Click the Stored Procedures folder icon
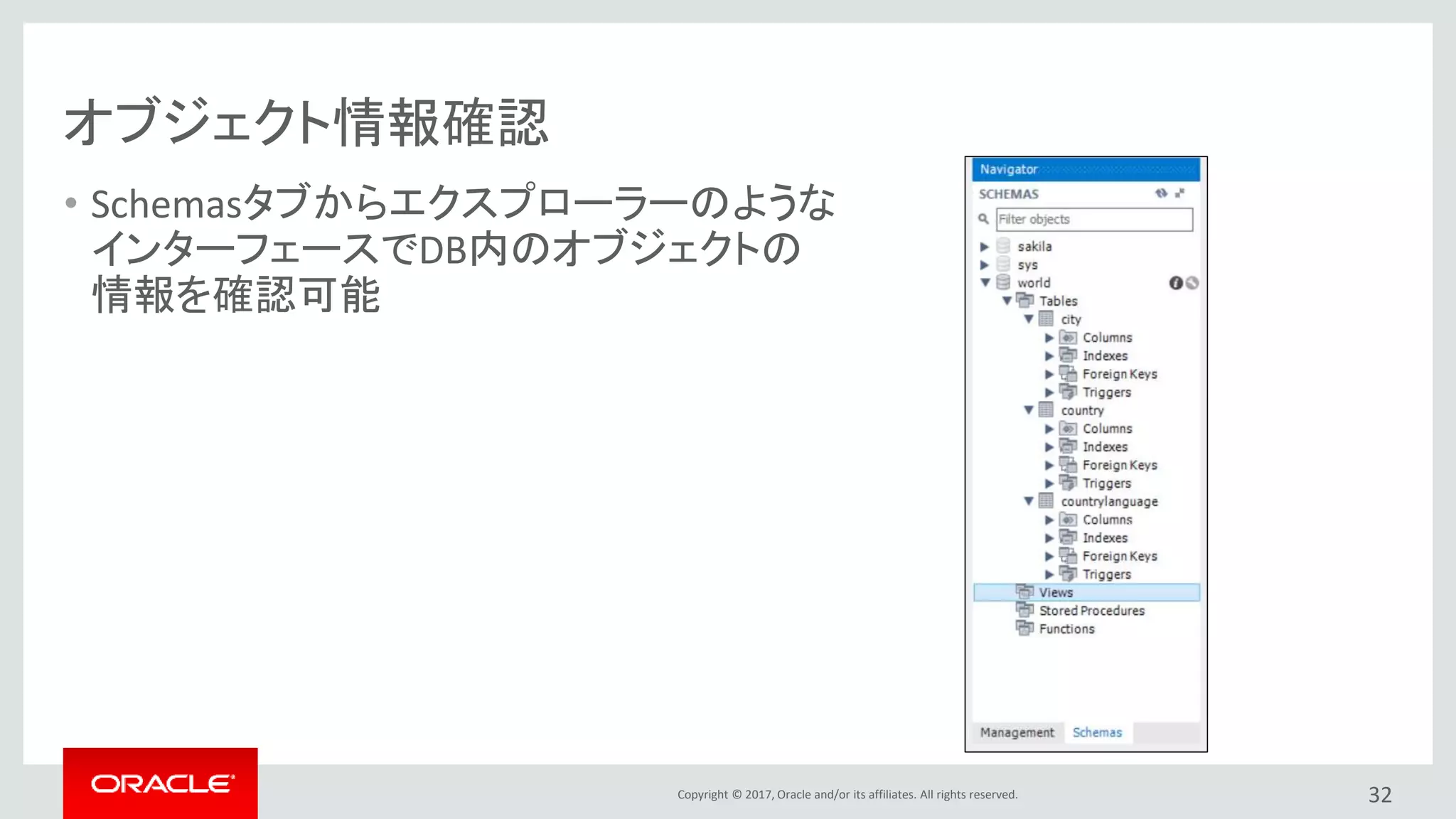1456x819 pixels. coord(1024,610)
